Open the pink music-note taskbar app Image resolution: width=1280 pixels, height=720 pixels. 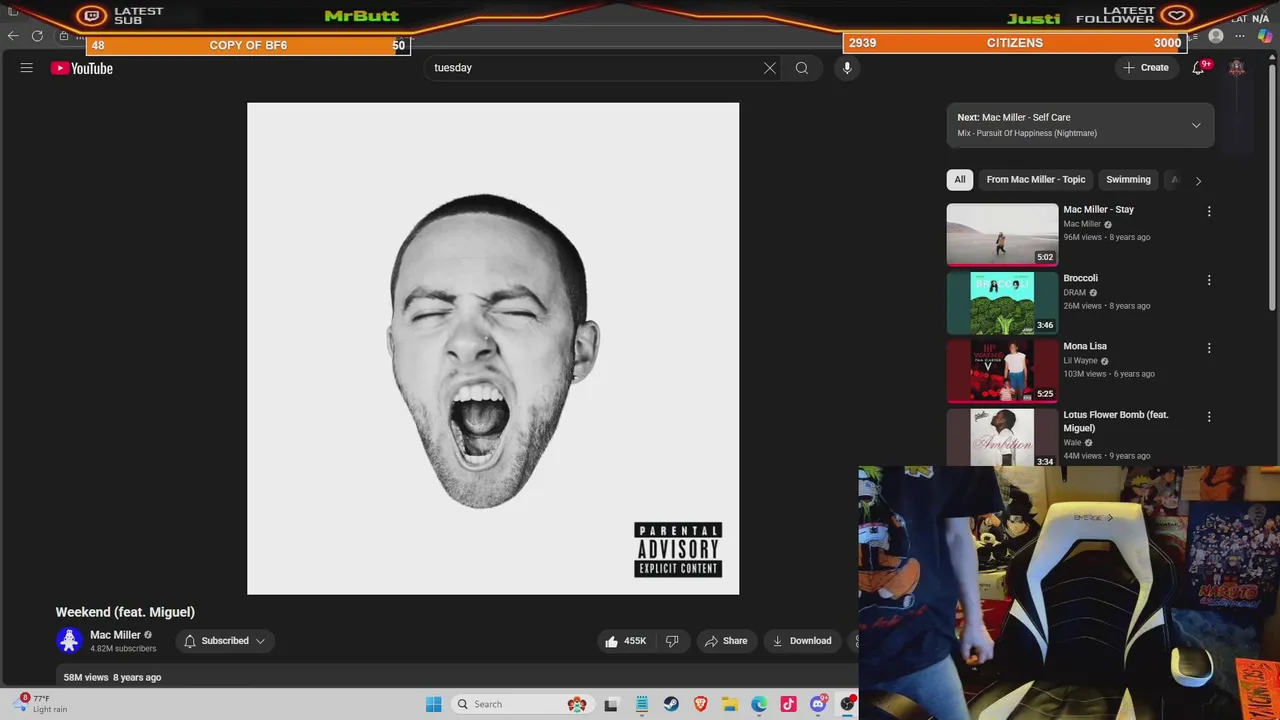click(788, 704)
